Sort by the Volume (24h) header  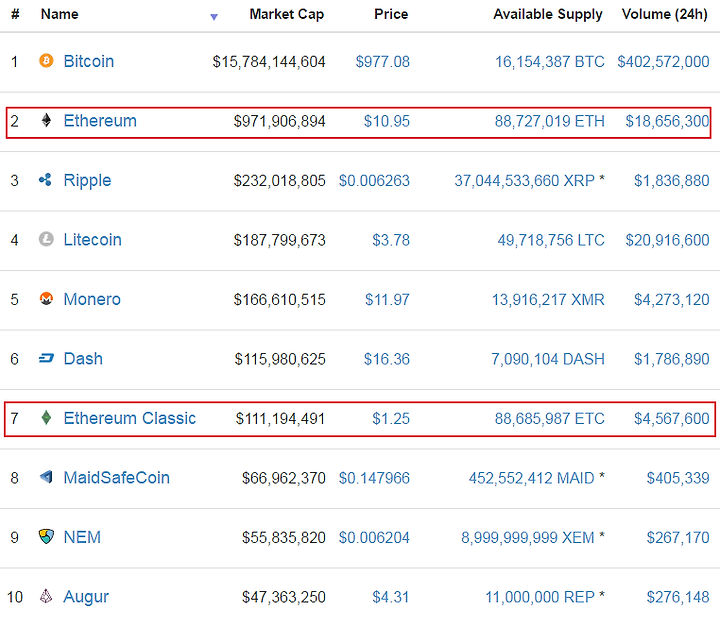point(664,15)
